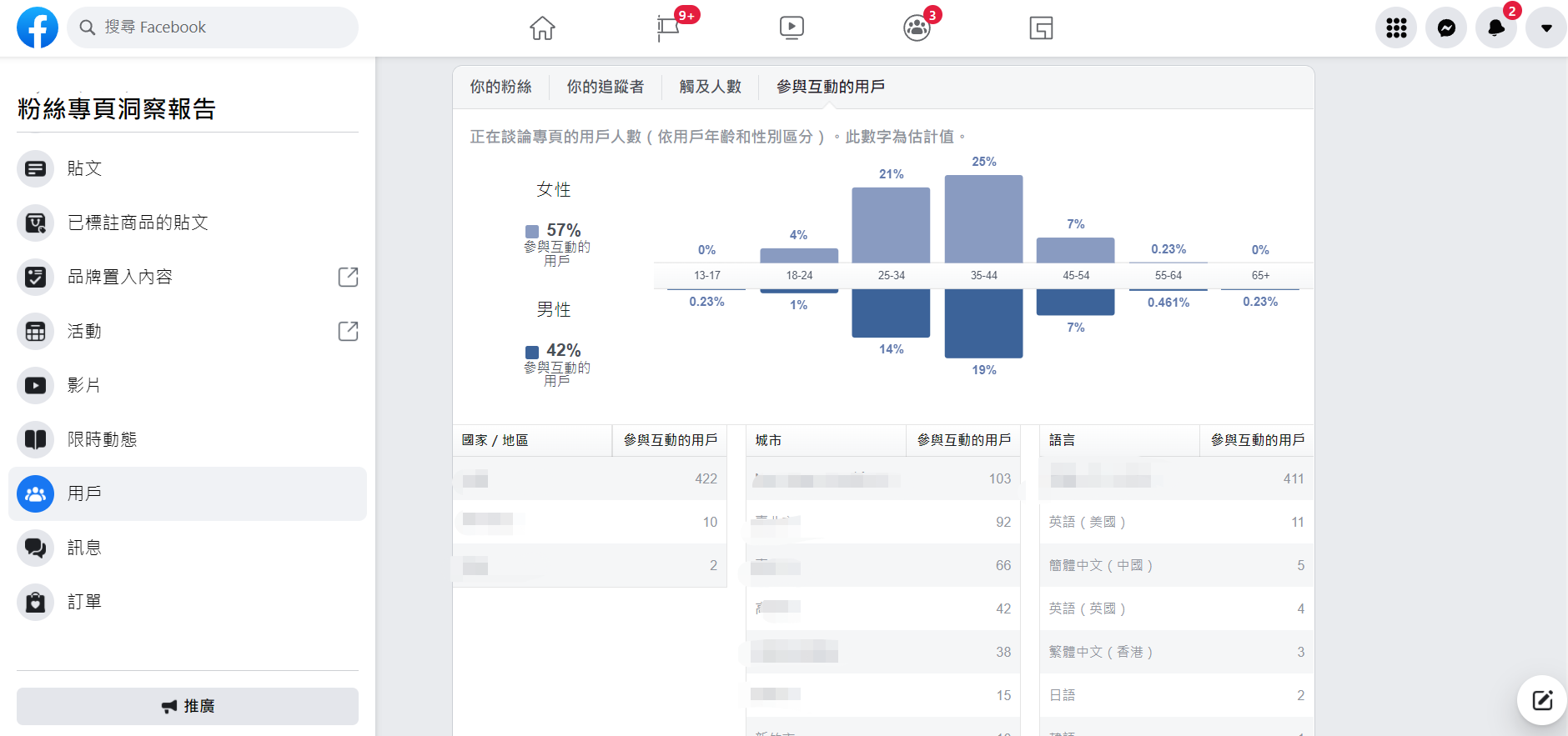Click the 簡體中文（中國）language row
This screenshot has height=736, width=1568.
(1177, 565)
